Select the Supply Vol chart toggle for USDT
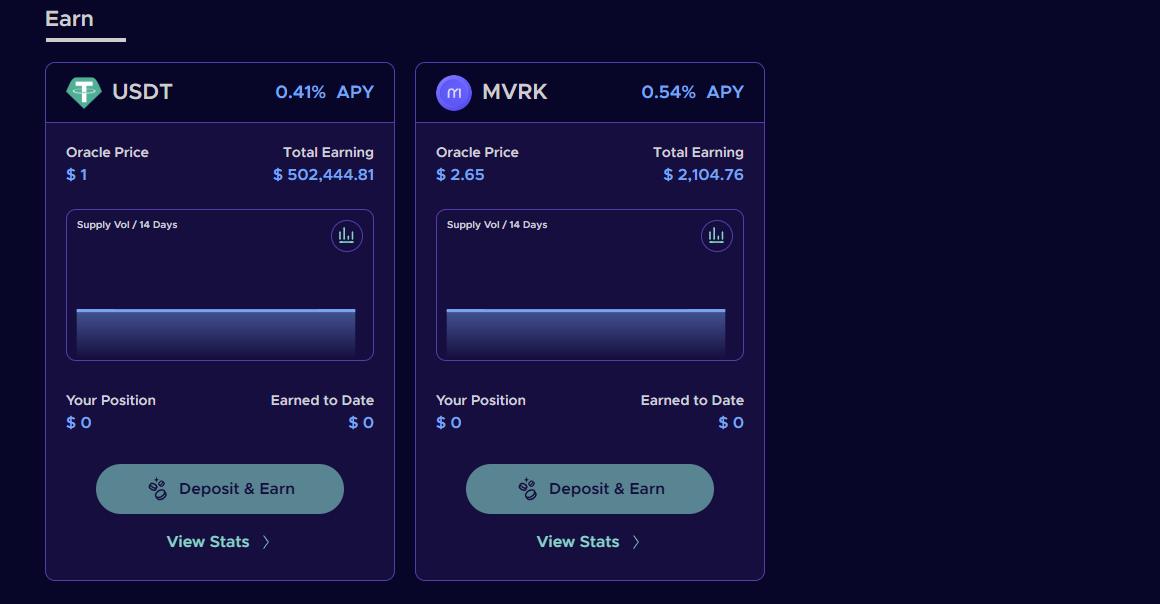1160x604 pixels. click(x=347, y=235)
